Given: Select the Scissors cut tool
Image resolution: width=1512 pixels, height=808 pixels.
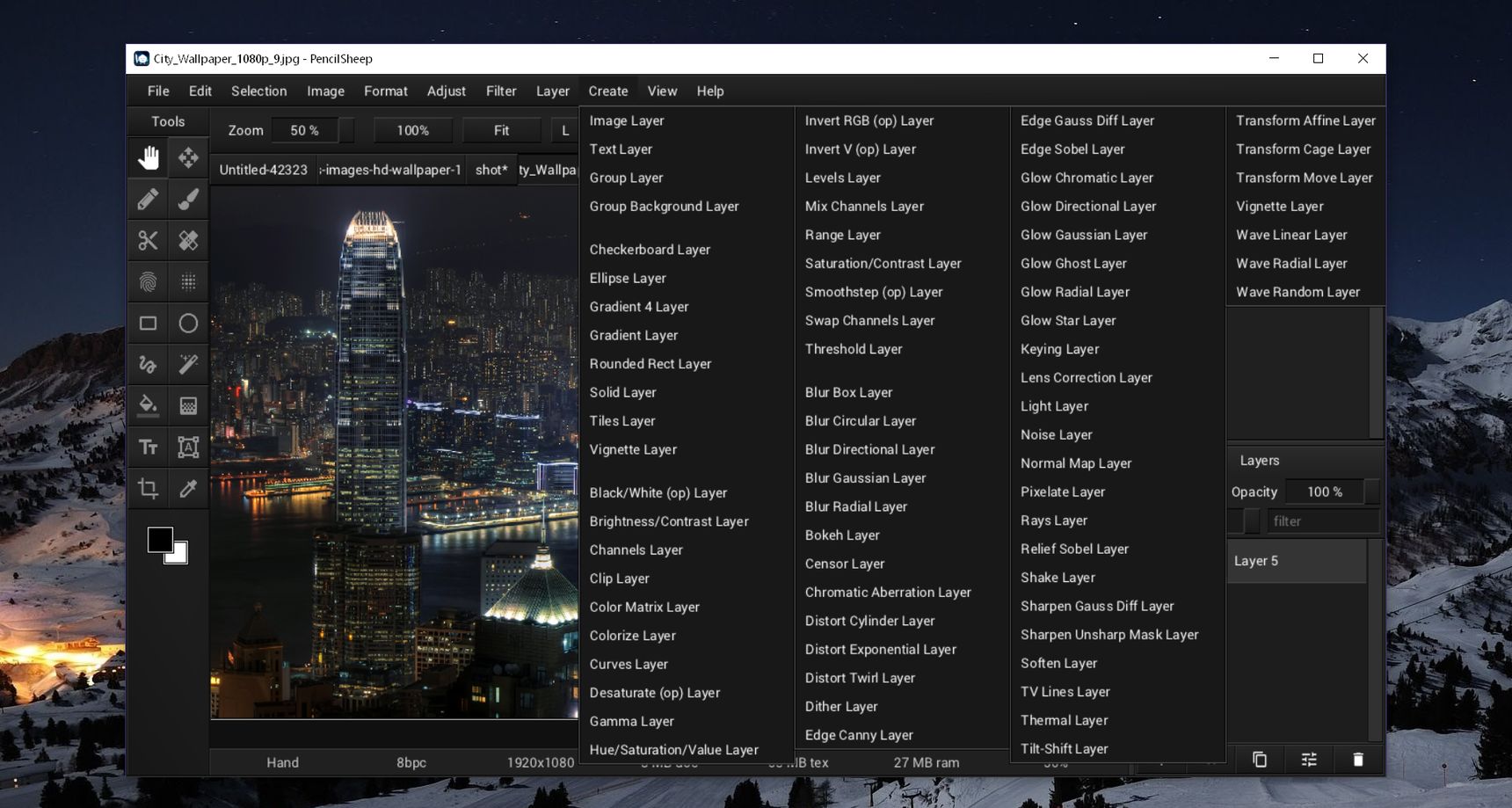Looking at the screenshot, I should click(148, 240).
